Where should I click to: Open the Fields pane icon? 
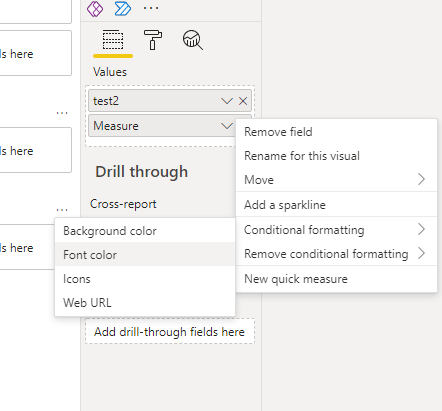click(x=113, y=40)
